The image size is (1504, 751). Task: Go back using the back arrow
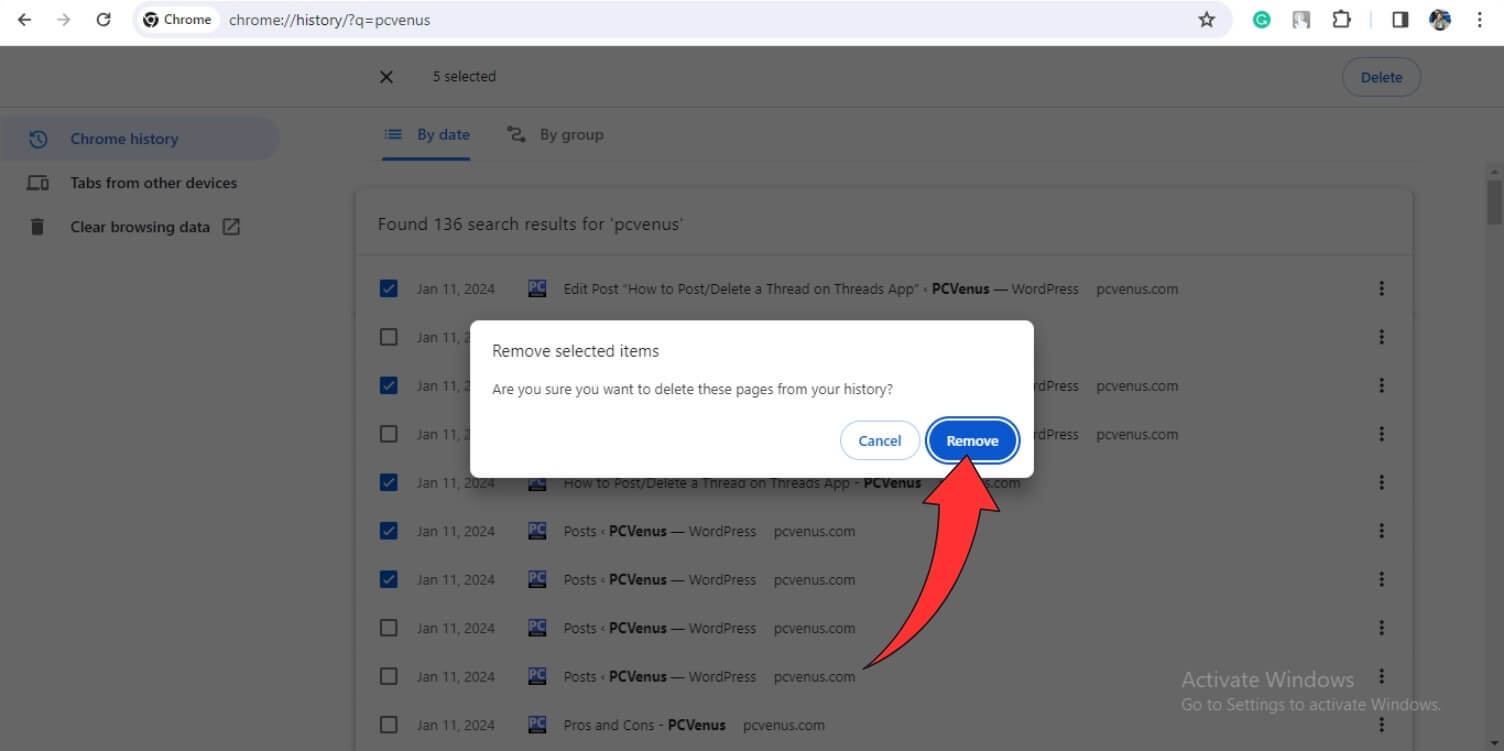[x=24, y=20]
